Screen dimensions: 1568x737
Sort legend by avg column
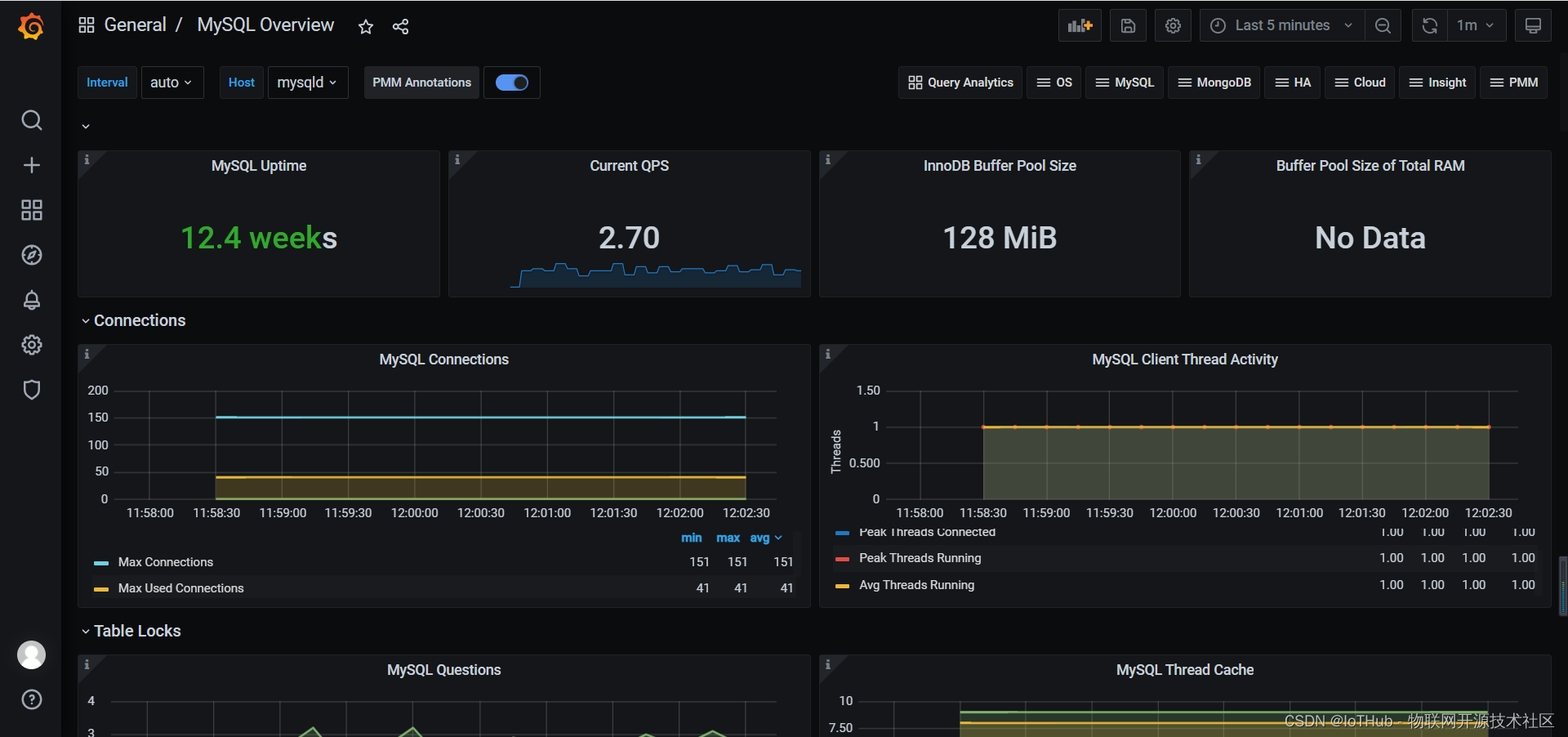[765, 538]
